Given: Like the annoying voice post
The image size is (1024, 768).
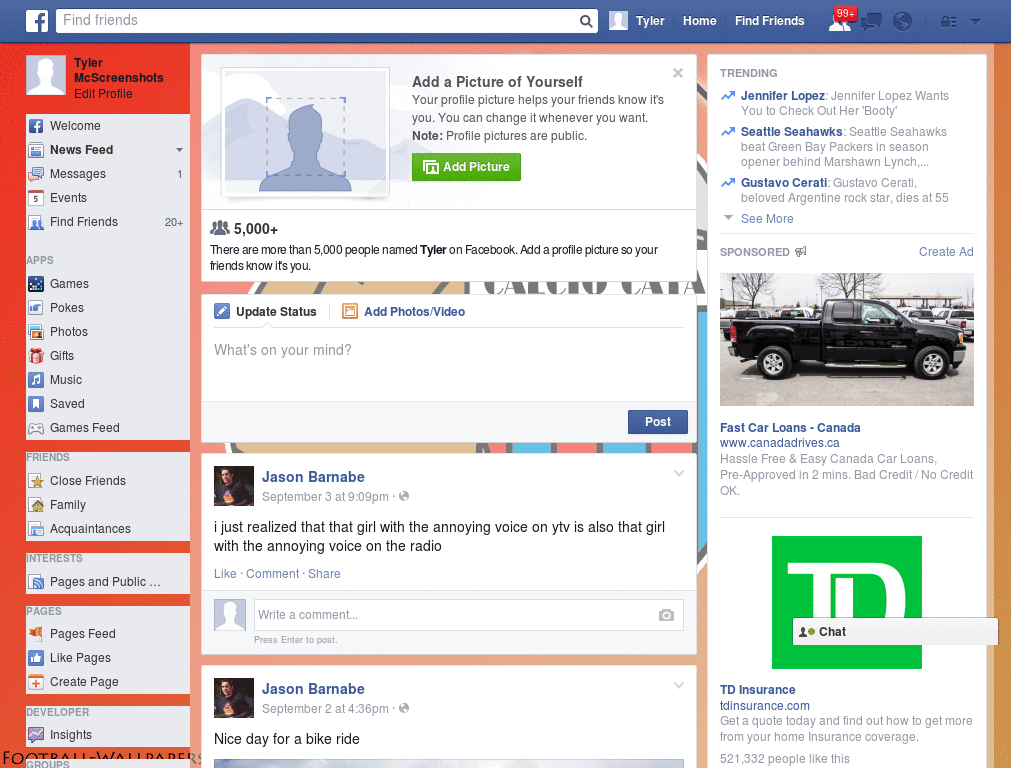Looking at the screenshot, I should pos(225,574).
